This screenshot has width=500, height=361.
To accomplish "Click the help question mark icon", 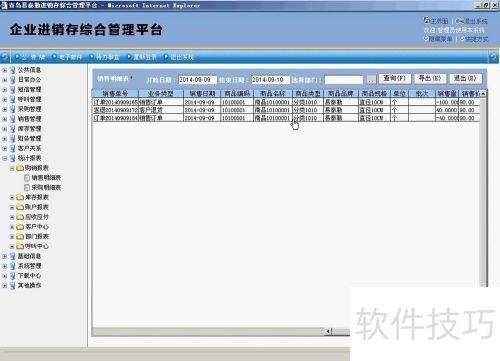I will point(494,57).
